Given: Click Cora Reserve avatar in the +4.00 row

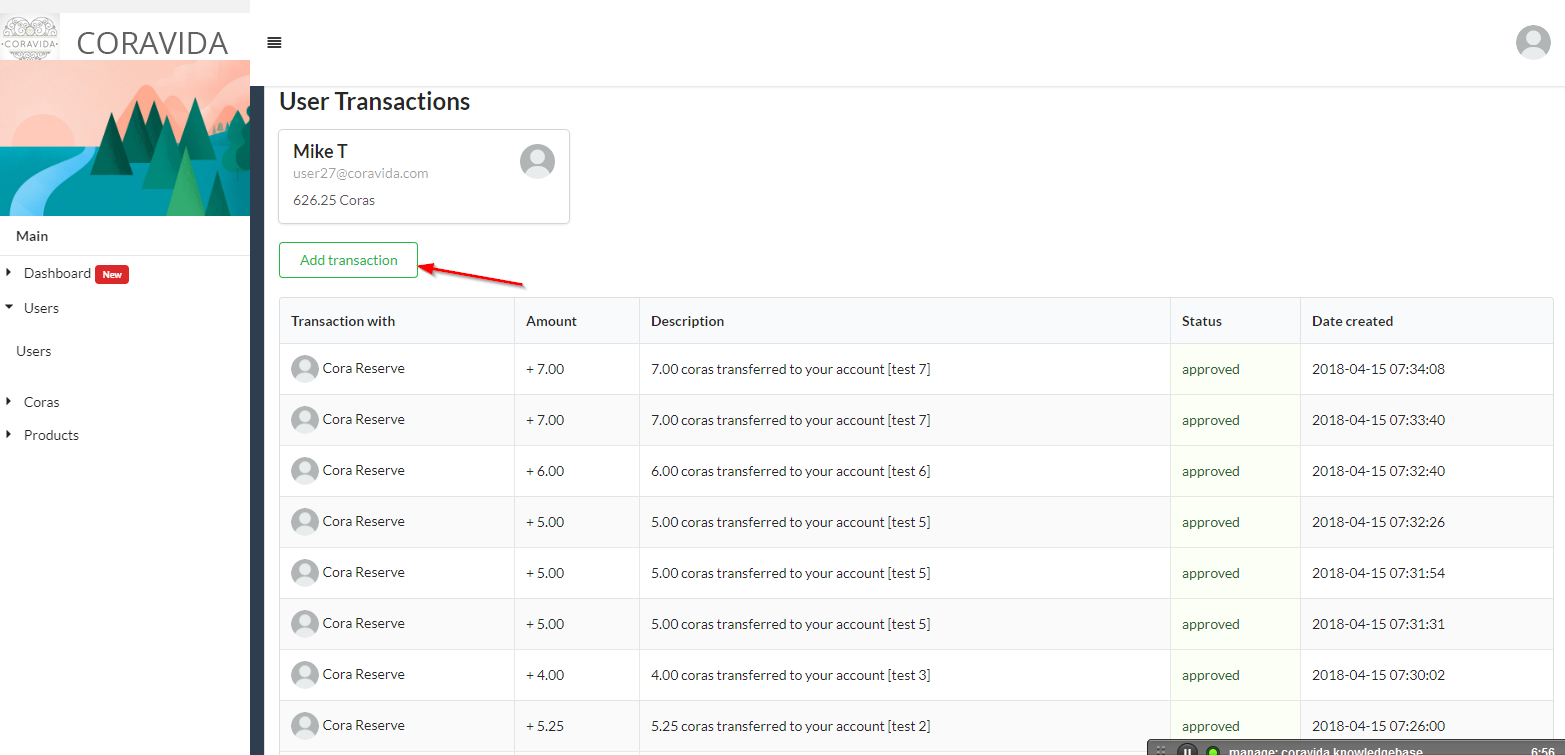Looking at the screenshot, I should click(x=305, y=675).
